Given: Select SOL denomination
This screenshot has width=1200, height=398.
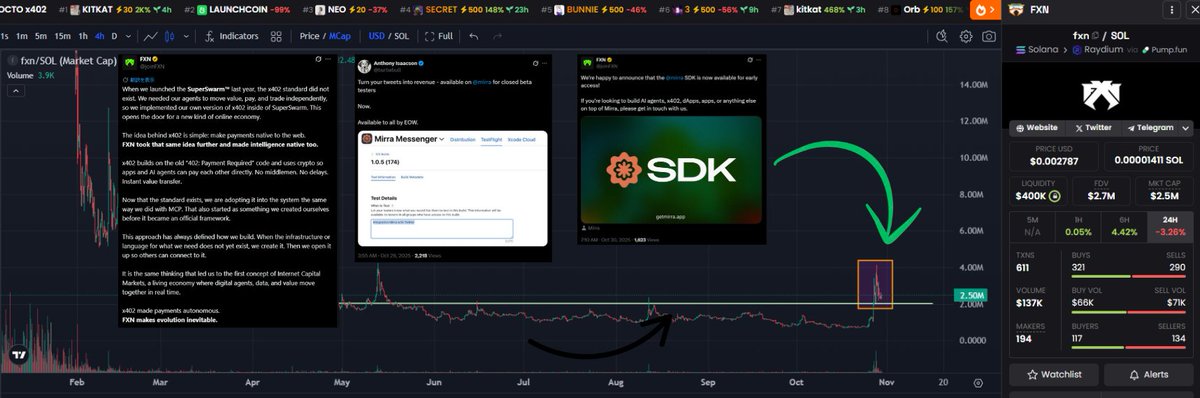Looking at the screenshot, I should coord(401,36).
